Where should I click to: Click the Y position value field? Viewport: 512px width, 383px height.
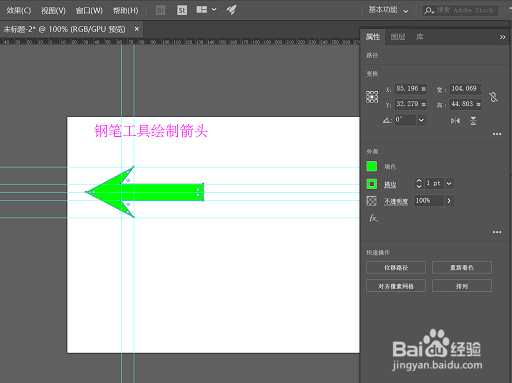(411, 104)
